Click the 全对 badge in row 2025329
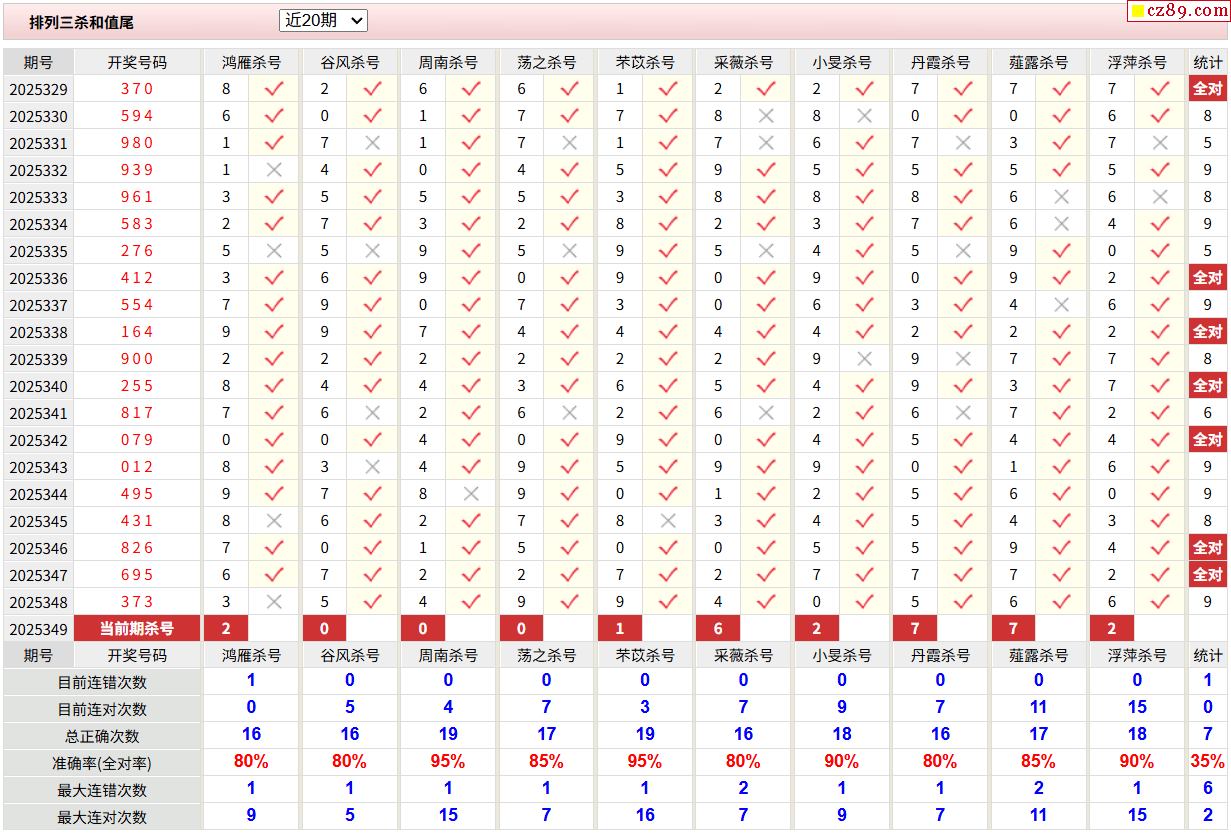Screen dimensions: 1231x833 pos(1207,89)
